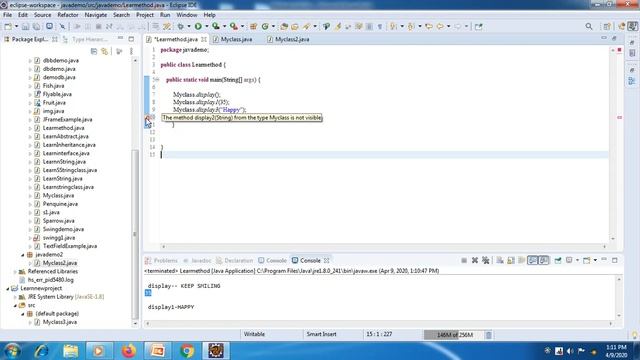This screenshot has height=360, width=640.
Task: Click the Coverage run icon
Action: (x=216, y=26)
